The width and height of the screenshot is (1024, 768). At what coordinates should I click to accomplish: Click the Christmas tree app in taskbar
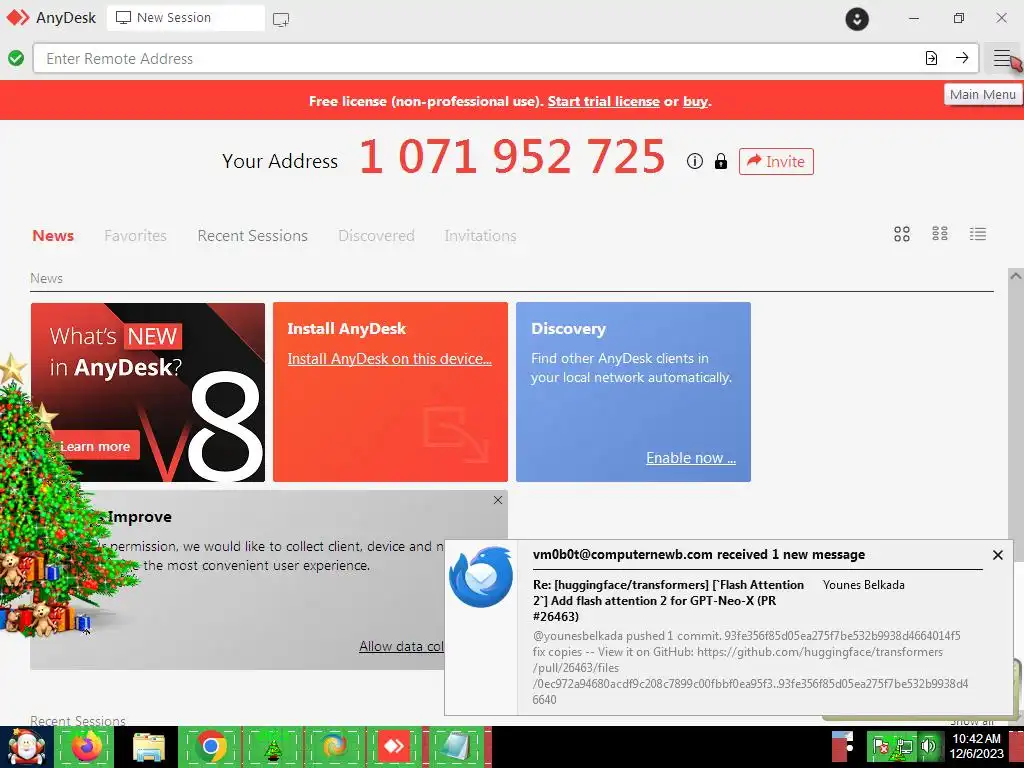[272, 746]
